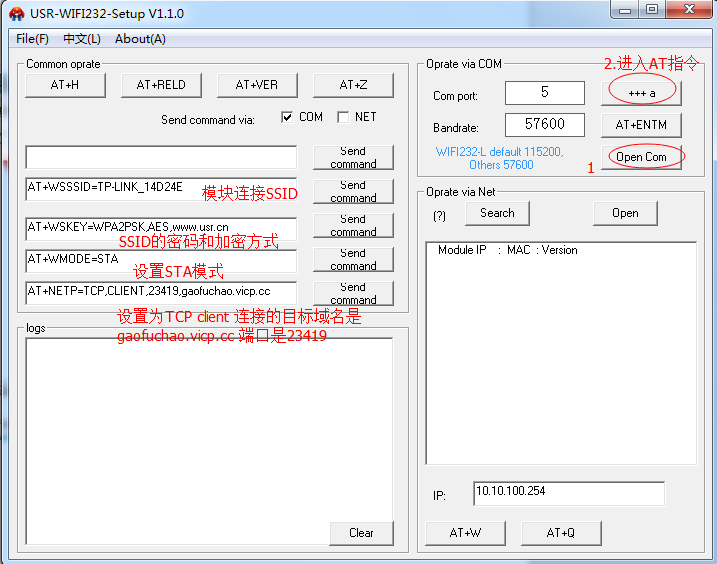717x564 pixels.
Task: Click the Com port input field
Action: [544, 93]
